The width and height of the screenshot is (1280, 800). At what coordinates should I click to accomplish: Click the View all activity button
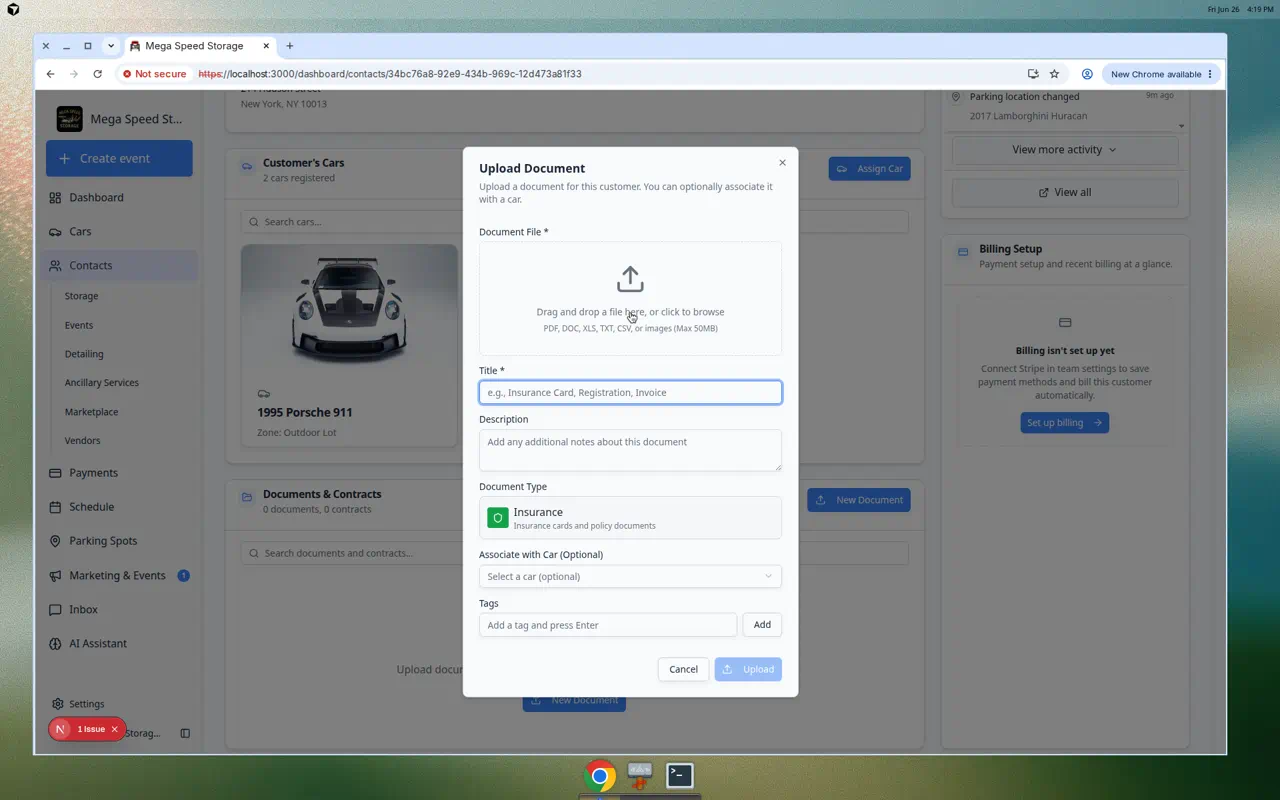(1064, 192)
